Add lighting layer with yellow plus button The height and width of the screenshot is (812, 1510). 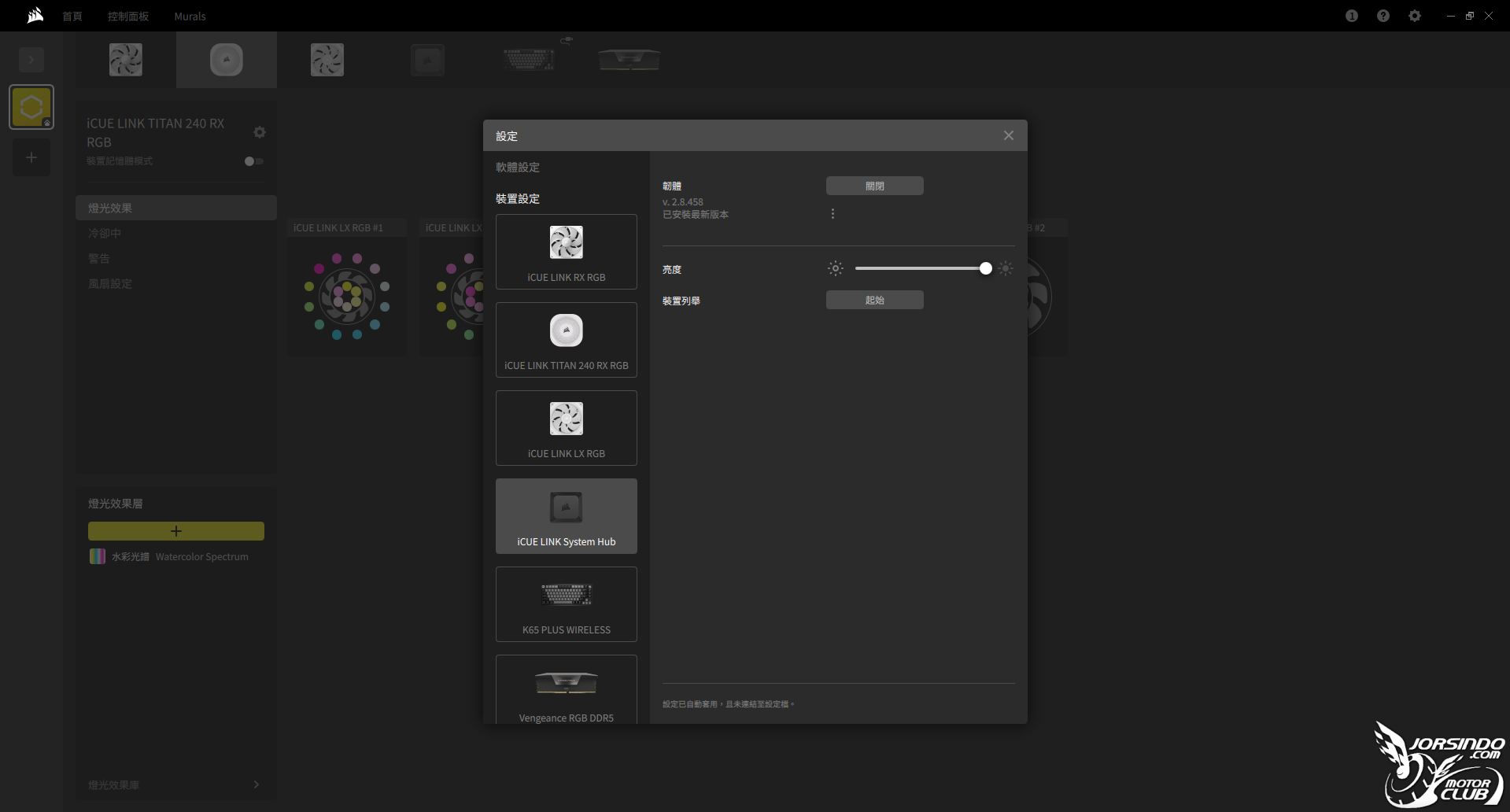coord(176,531)
